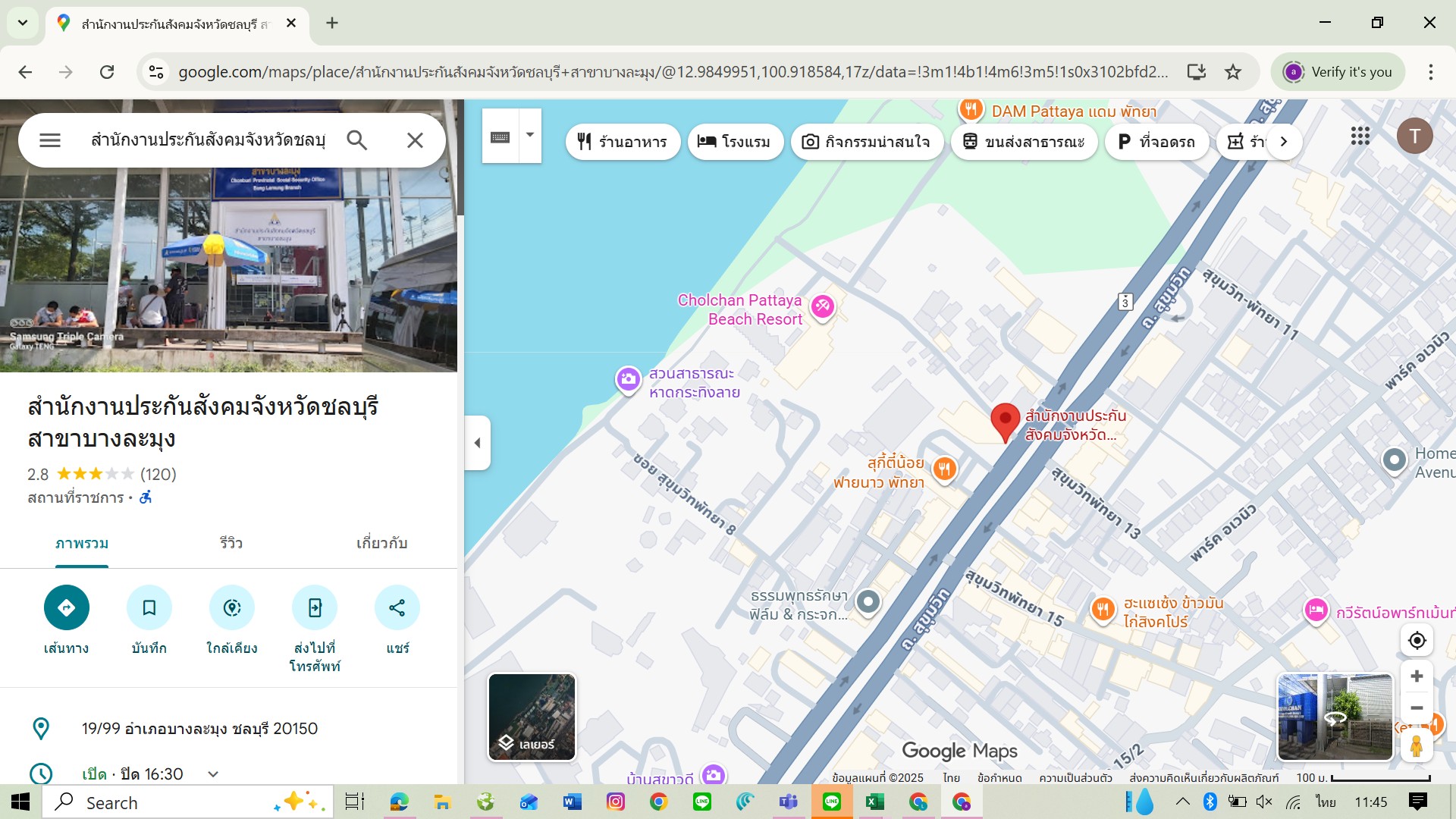Click the my location target icon
1456x819 pixels.
[x=1416, y=641]
